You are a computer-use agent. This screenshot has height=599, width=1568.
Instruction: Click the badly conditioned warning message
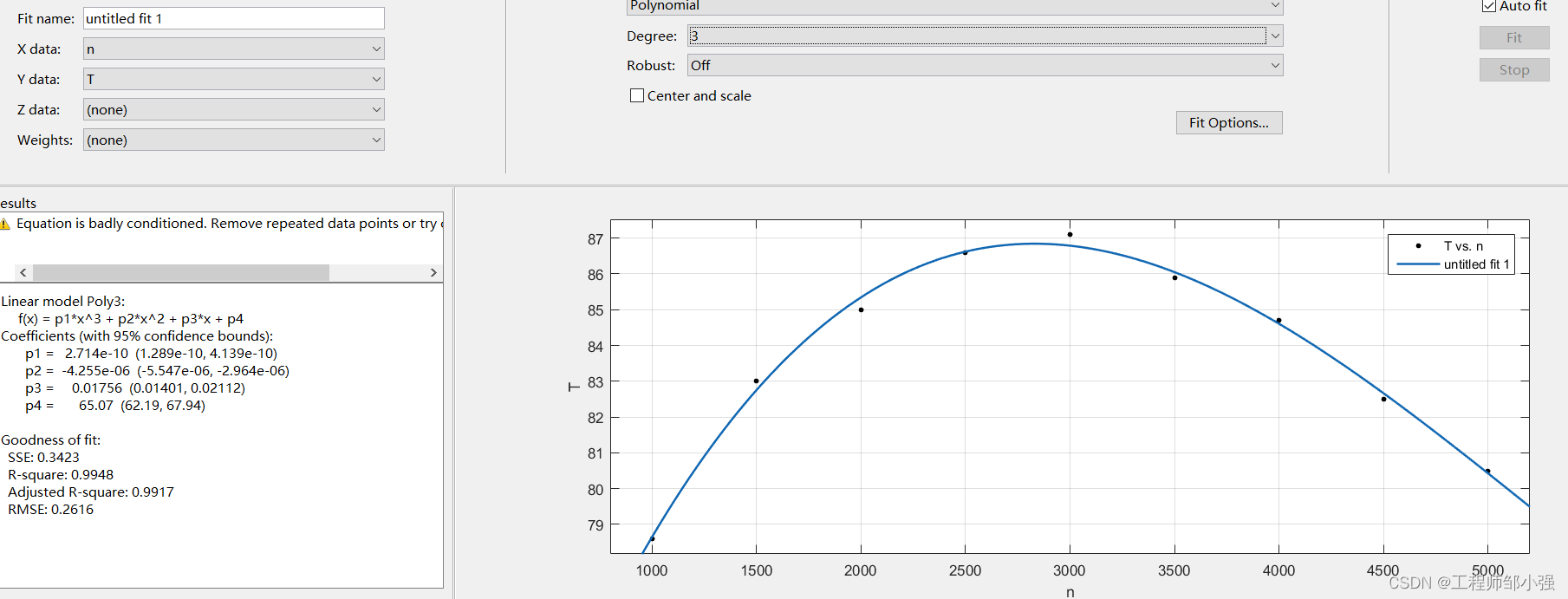click(229, 224)
